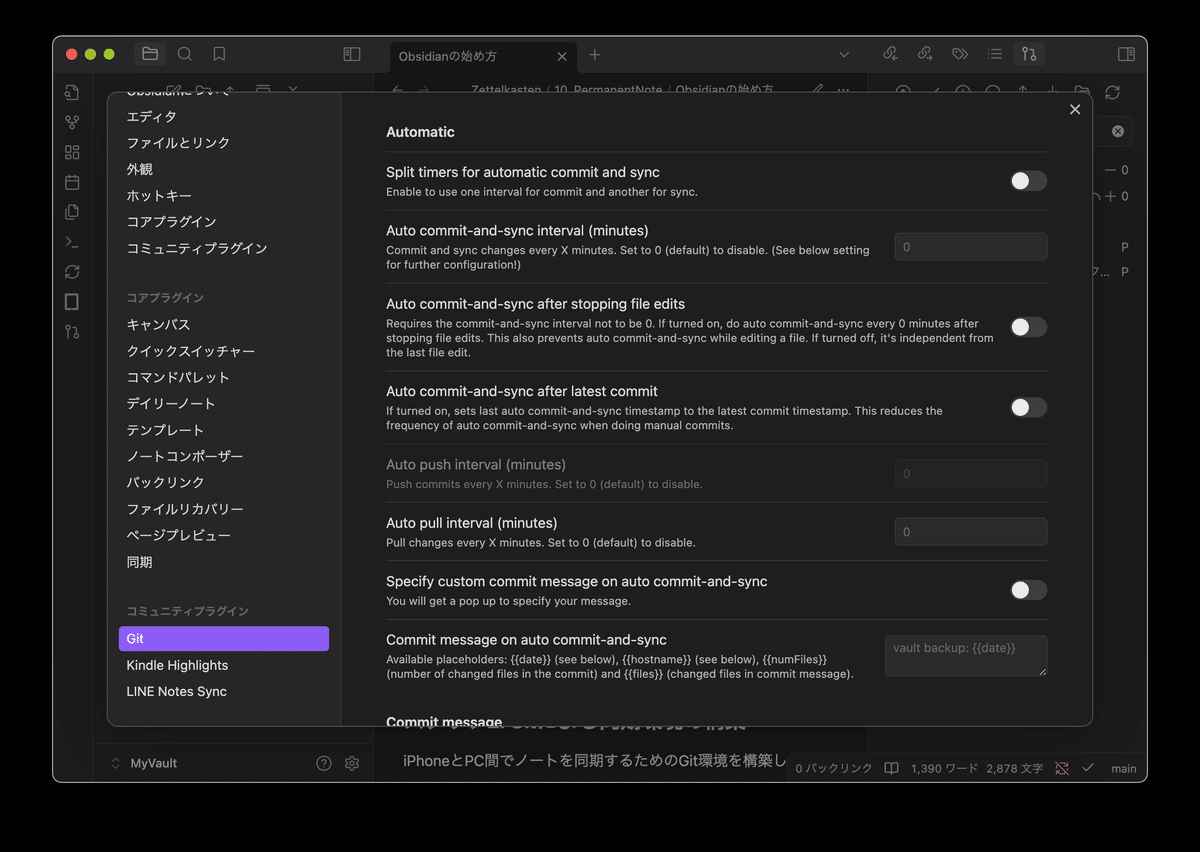
Task: Click the templates ribbon icon
Action: (x=72, y=212)
